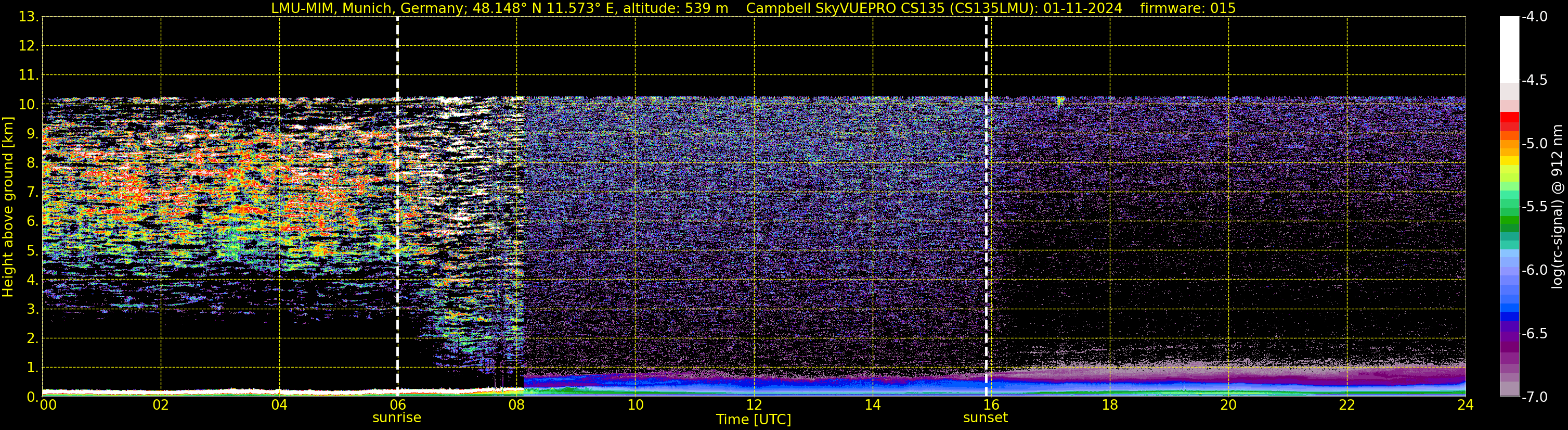Click the '10' time axis tick label
The height and width of the screenshot is (430, 1568).
(635, 405)
